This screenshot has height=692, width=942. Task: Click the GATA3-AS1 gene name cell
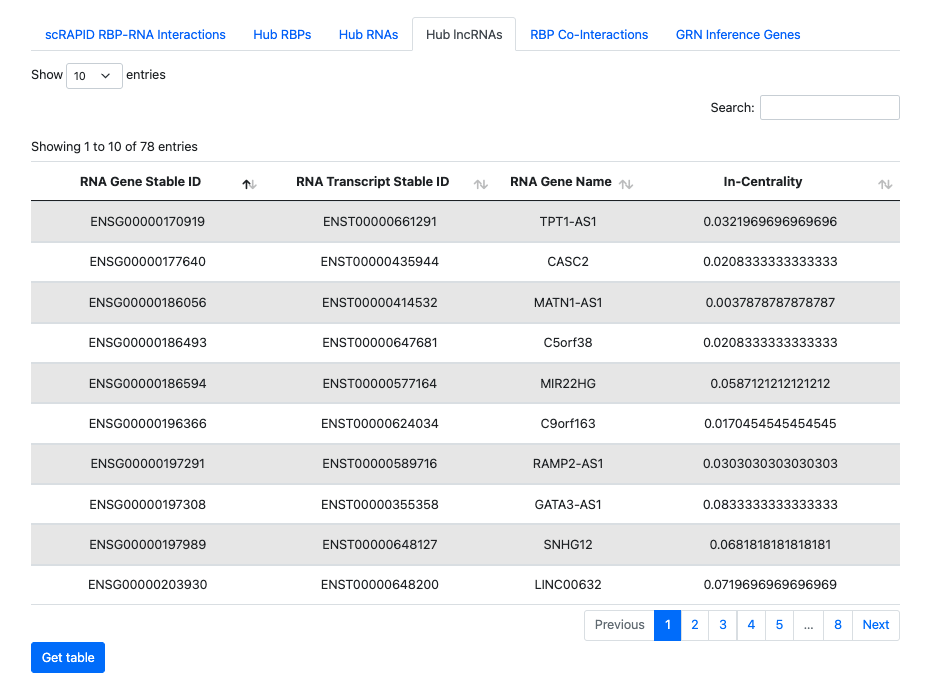567,505
